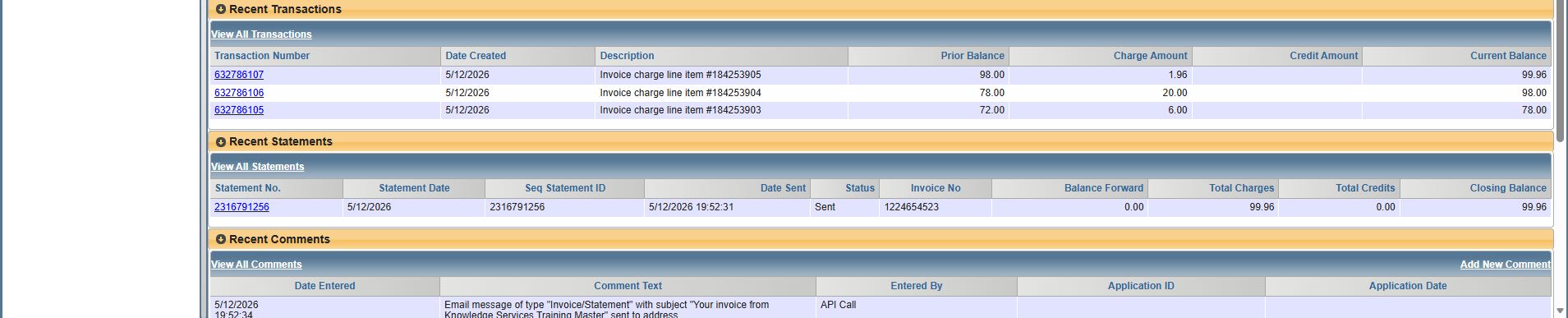The height and width of the screenshot is (318, 1568).
Task: Open View All Comments link
Action: click(256, 265)
